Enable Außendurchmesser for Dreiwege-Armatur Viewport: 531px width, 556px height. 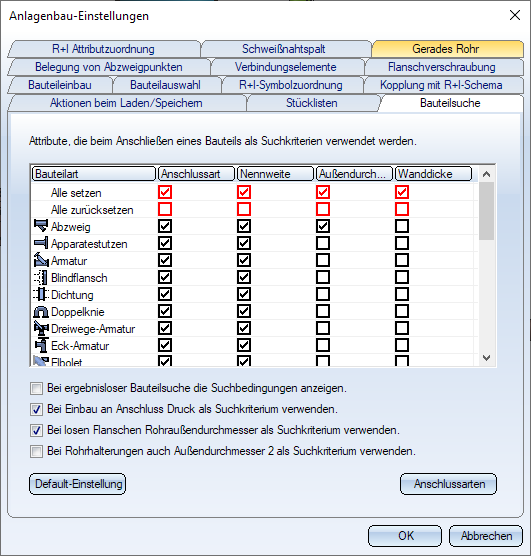[323, 328]
